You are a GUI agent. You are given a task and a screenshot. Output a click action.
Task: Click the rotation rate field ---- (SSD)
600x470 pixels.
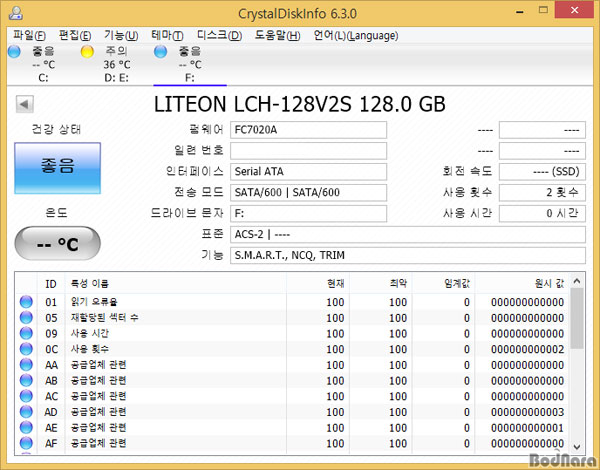[542, 171]
